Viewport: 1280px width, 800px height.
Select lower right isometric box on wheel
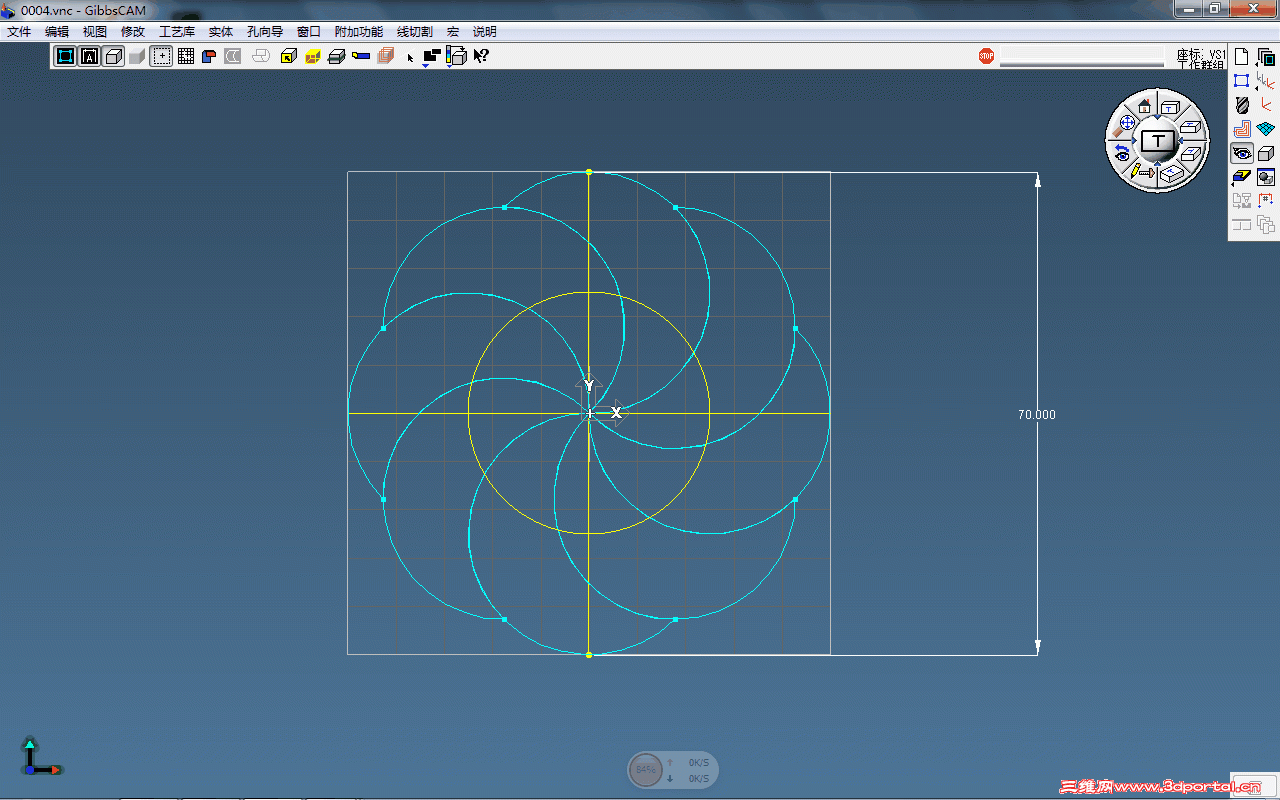tap(1191, 153)
